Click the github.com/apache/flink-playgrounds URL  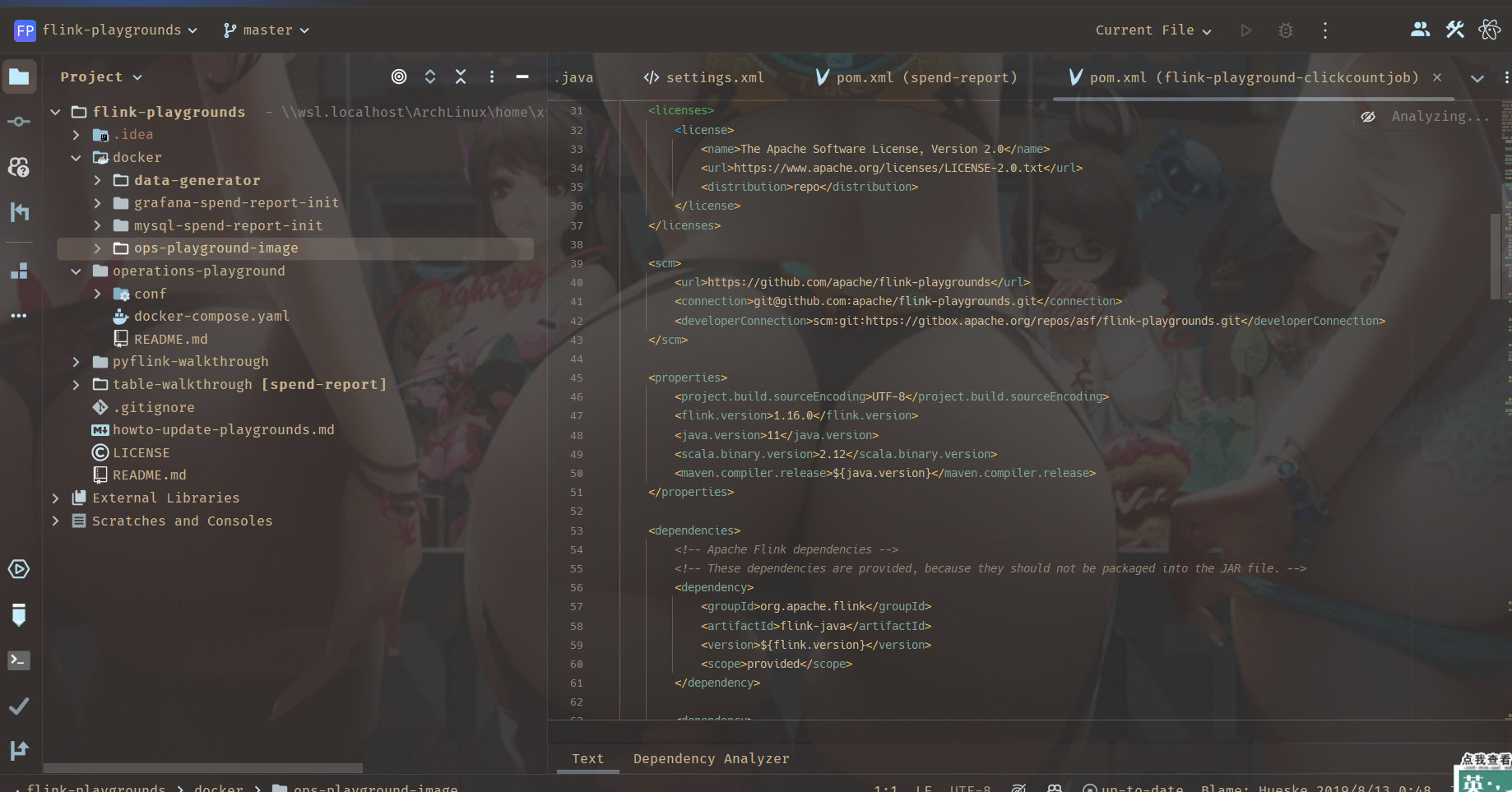click(849, 282)
